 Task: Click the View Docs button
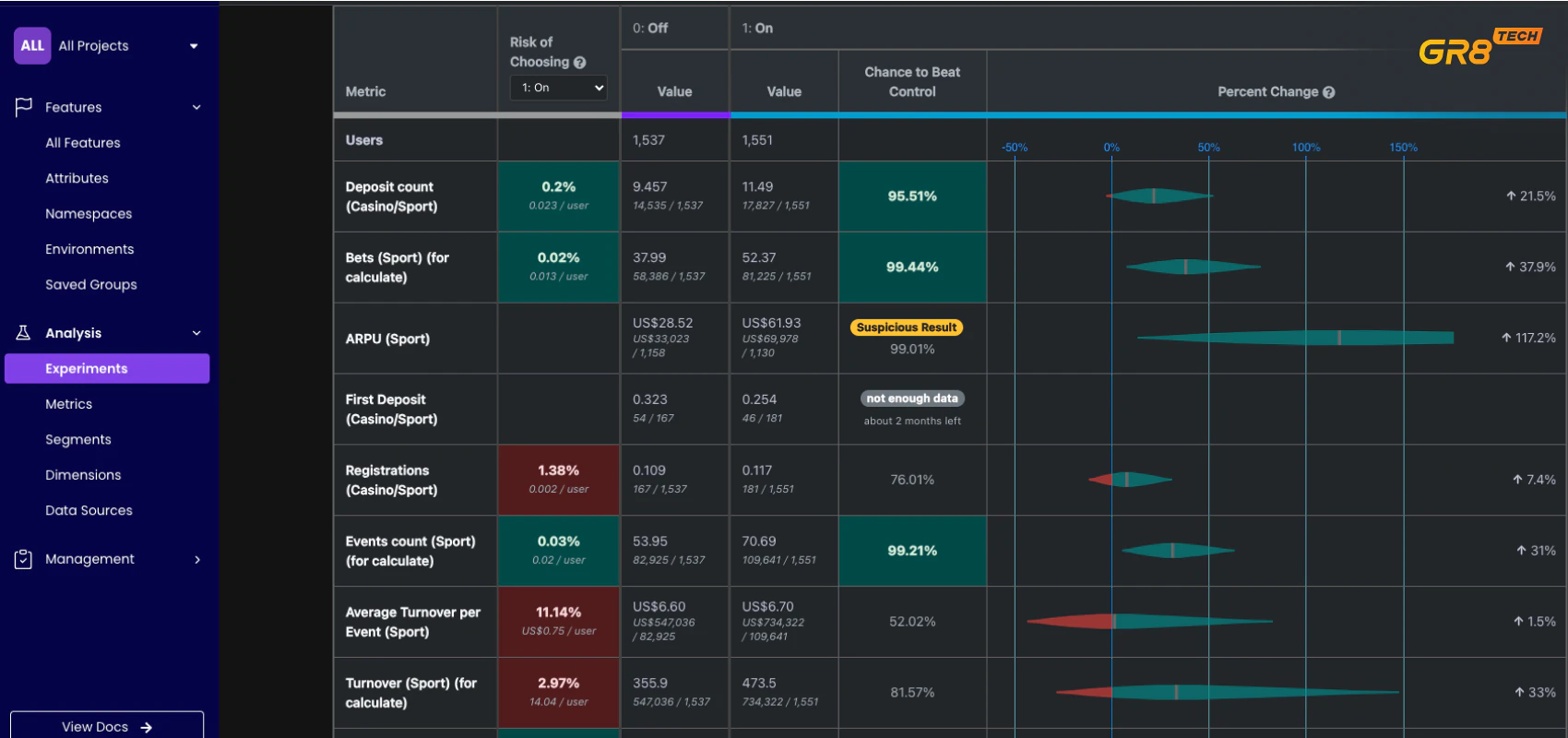107,726
